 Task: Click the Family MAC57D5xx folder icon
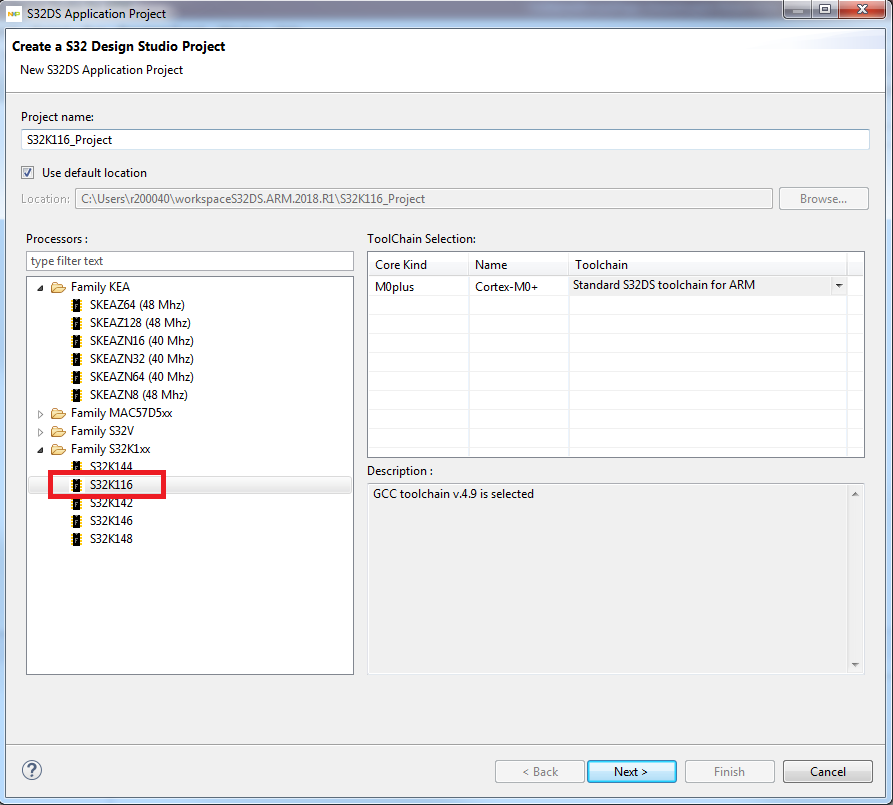point(58,413)
